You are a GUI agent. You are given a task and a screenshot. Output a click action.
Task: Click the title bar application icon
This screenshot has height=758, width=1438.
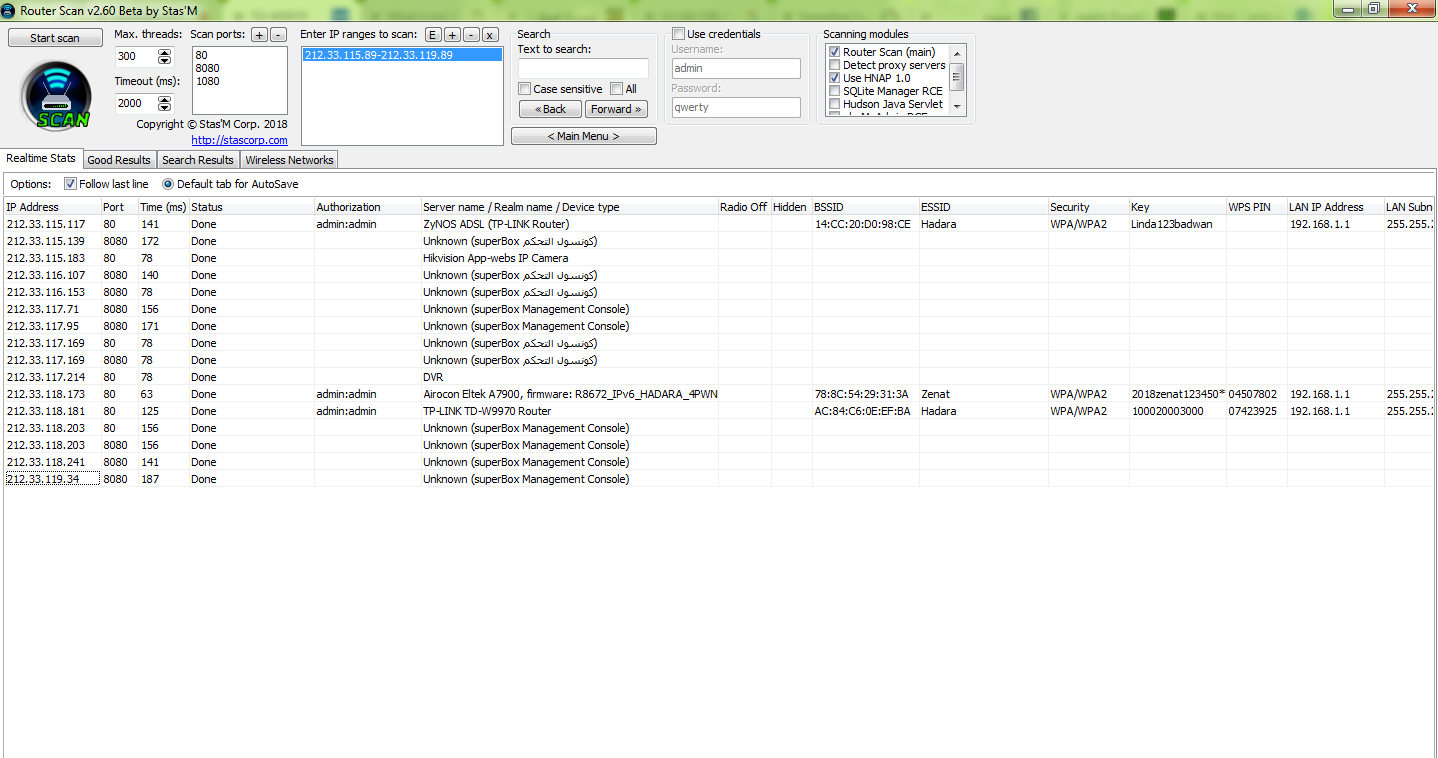tap(9, 9)
